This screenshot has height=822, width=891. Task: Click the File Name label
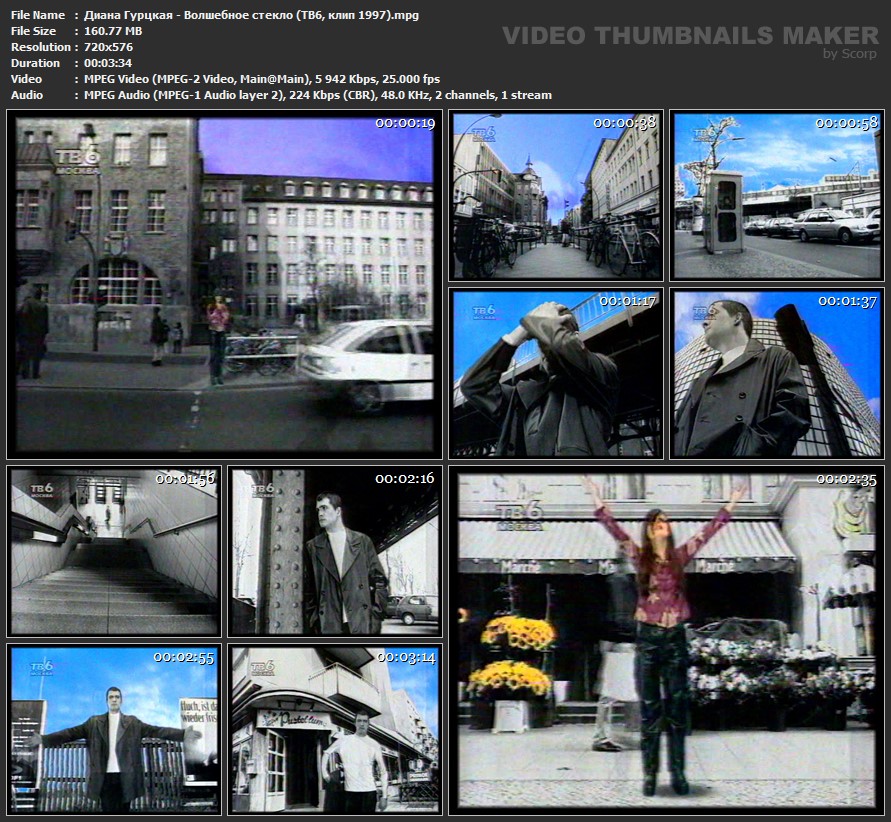pos(38,15)
